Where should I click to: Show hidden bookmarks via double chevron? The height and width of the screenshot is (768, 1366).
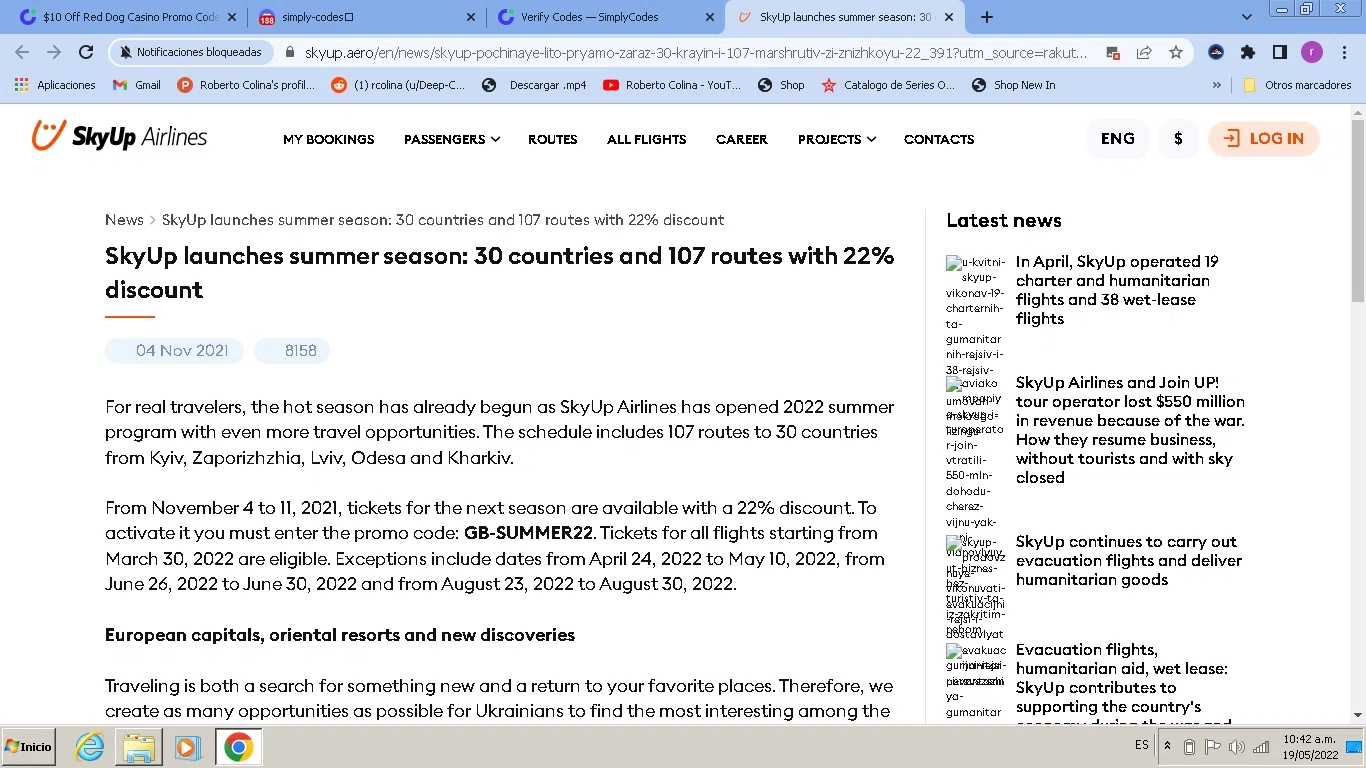pos(1216,85)
